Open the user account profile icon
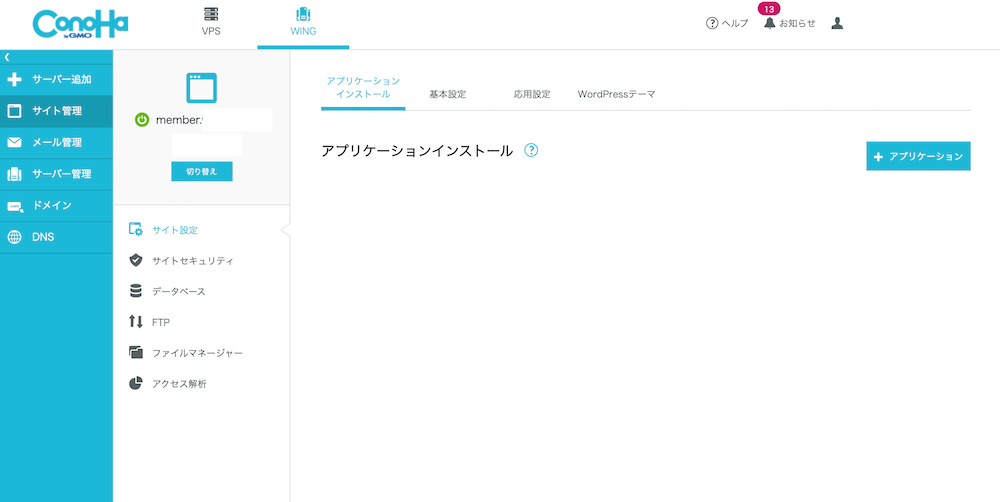The width and height of the screenshot is (1000, 502). coord(837,23)
